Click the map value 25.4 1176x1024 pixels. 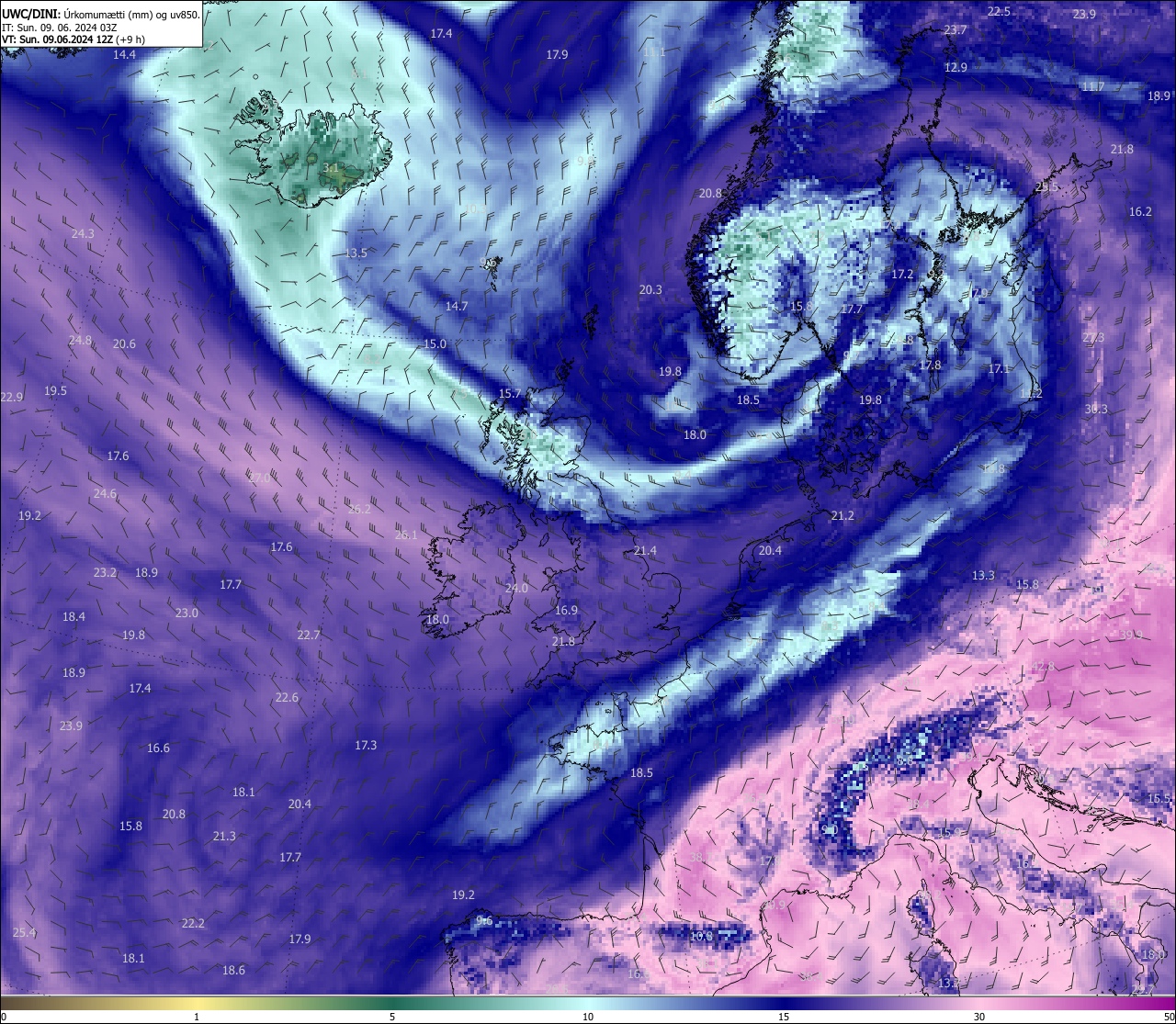tap(24, 932)
